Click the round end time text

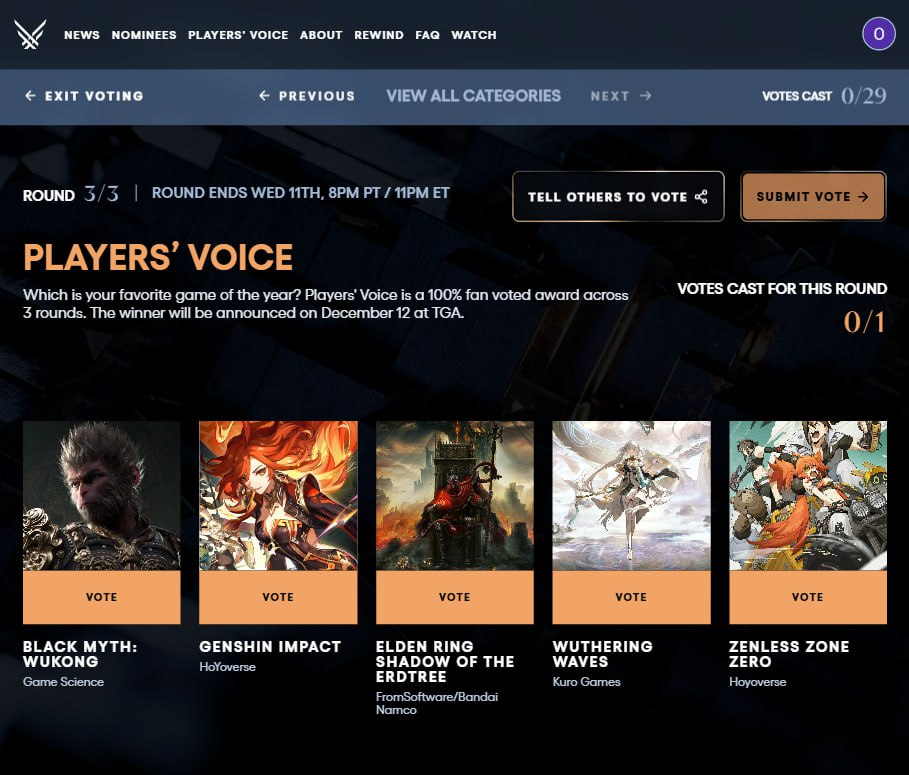click(x=300, y=193)
